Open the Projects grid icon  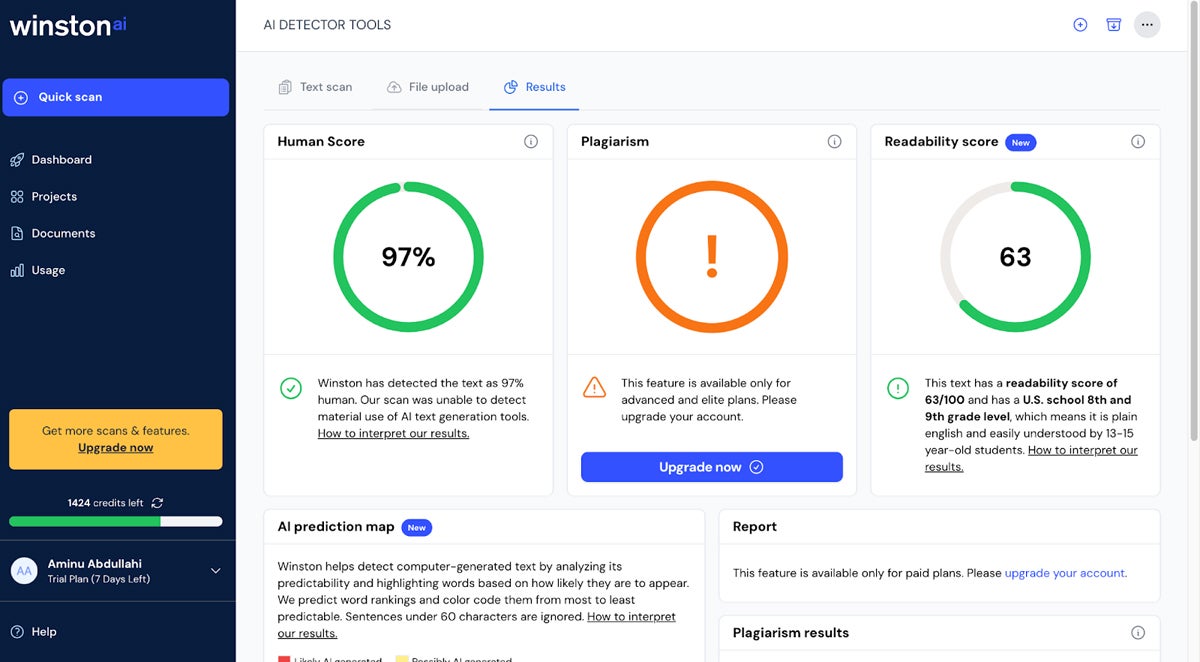point(17,197)
